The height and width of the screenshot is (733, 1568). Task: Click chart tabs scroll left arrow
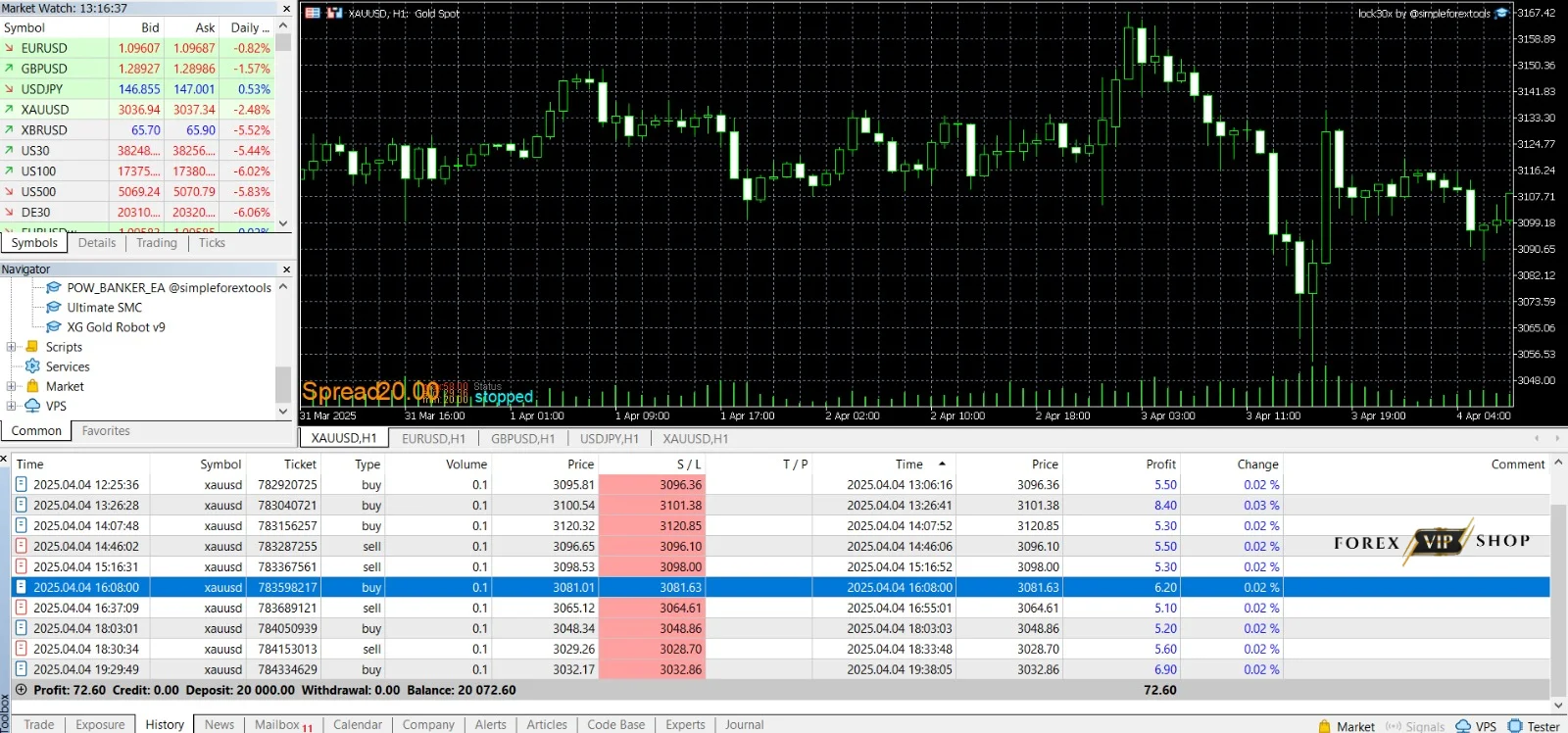click(1537, 438)
